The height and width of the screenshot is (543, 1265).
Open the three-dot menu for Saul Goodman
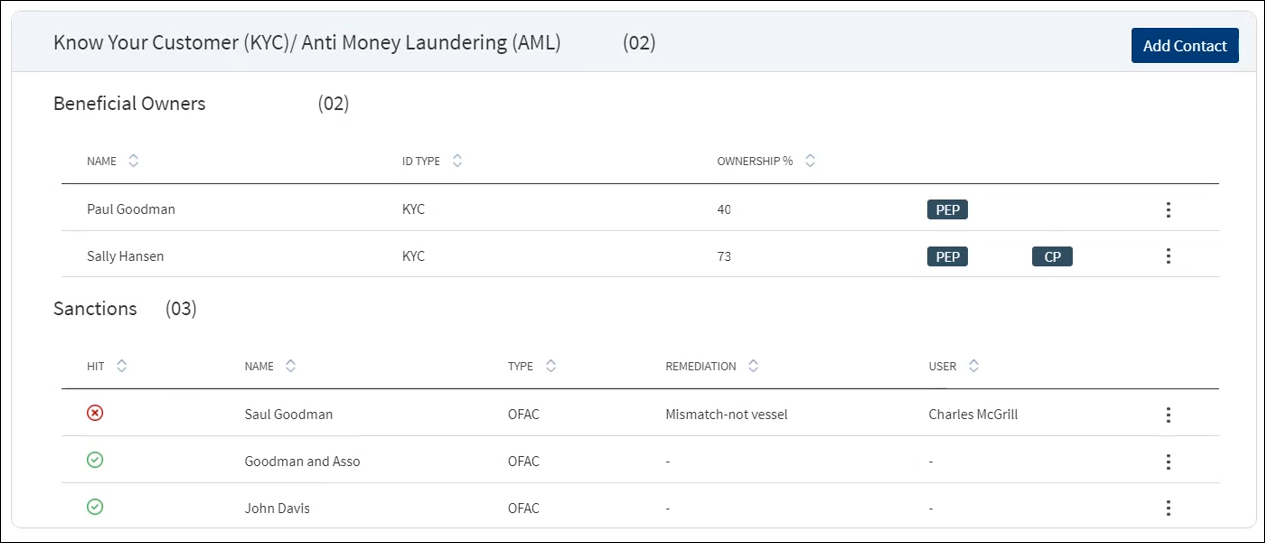pos(1168,415)
